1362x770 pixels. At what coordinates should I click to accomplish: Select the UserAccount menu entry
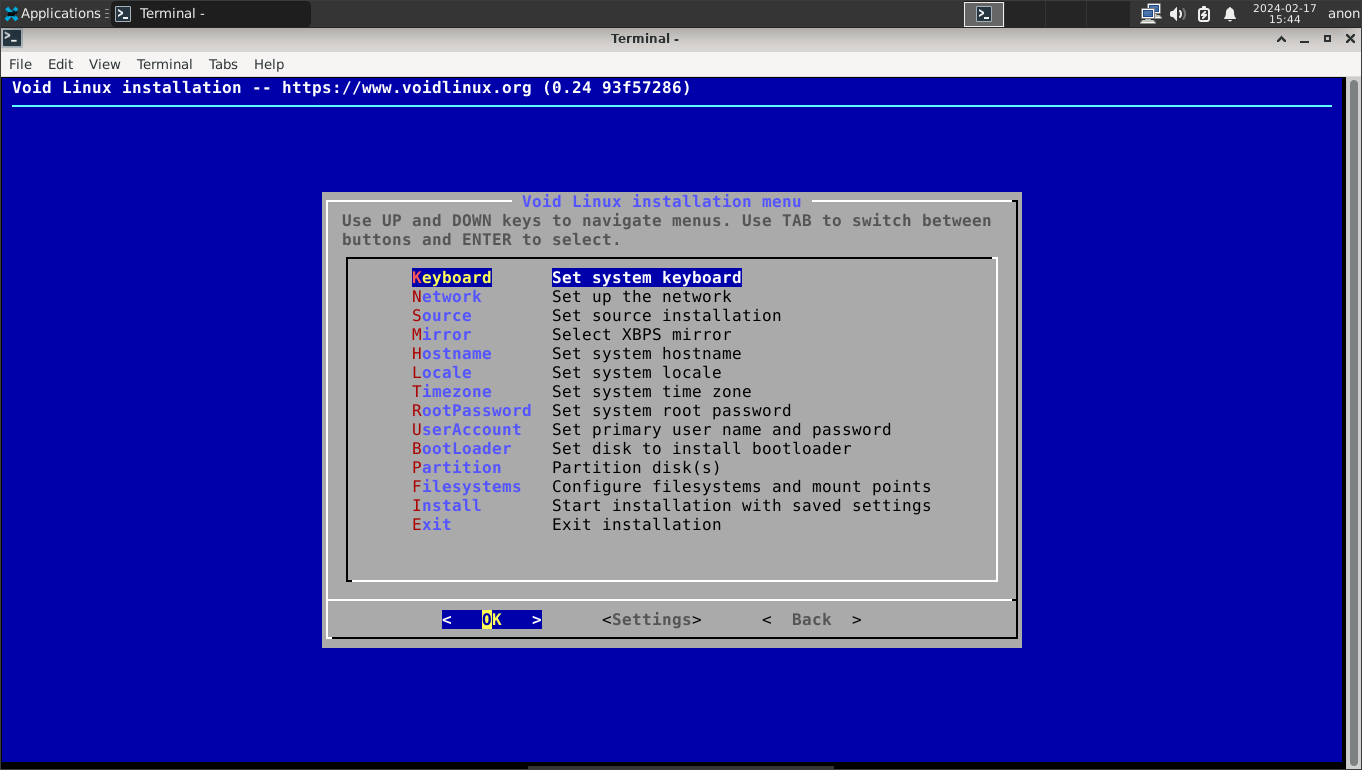coord(467,430)
